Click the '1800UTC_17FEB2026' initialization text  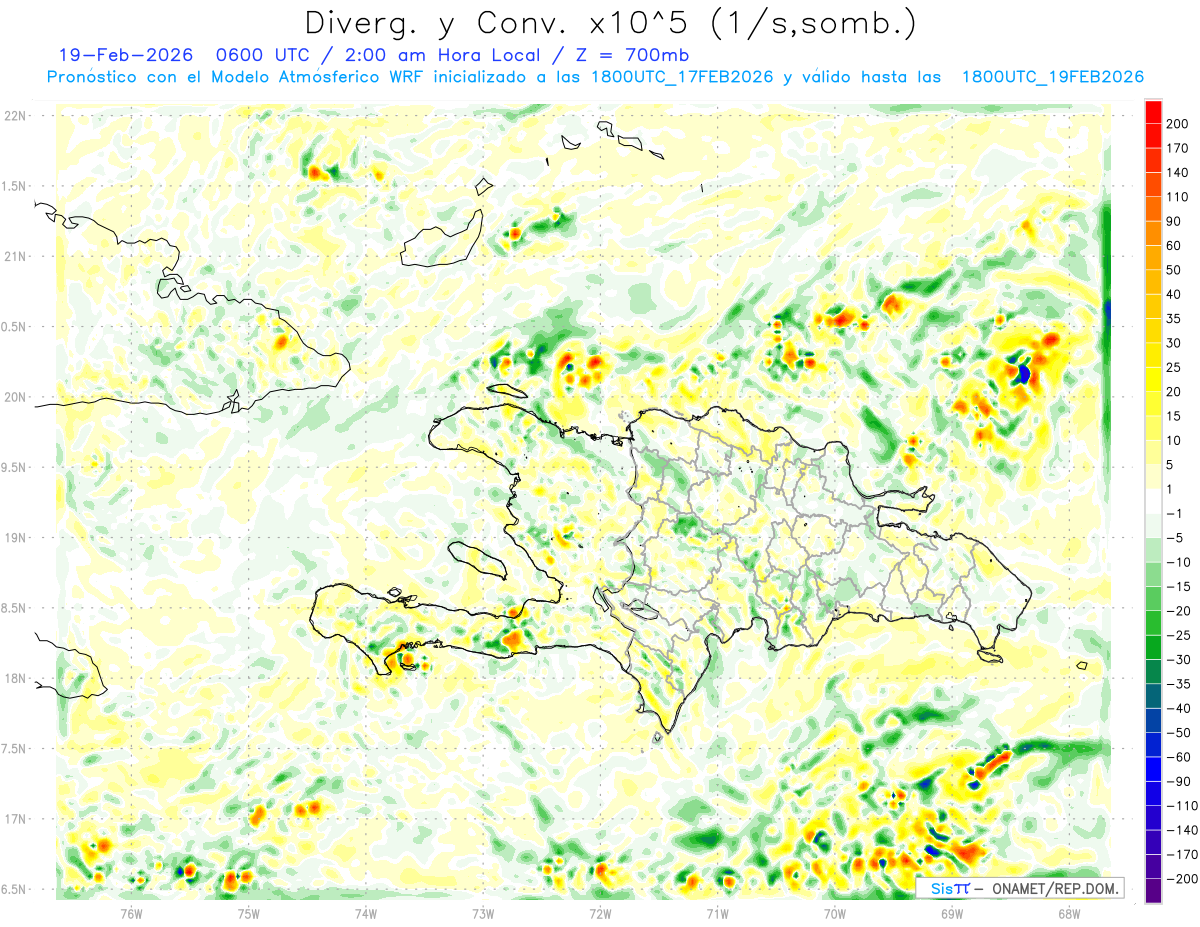(x=683, y=78)
